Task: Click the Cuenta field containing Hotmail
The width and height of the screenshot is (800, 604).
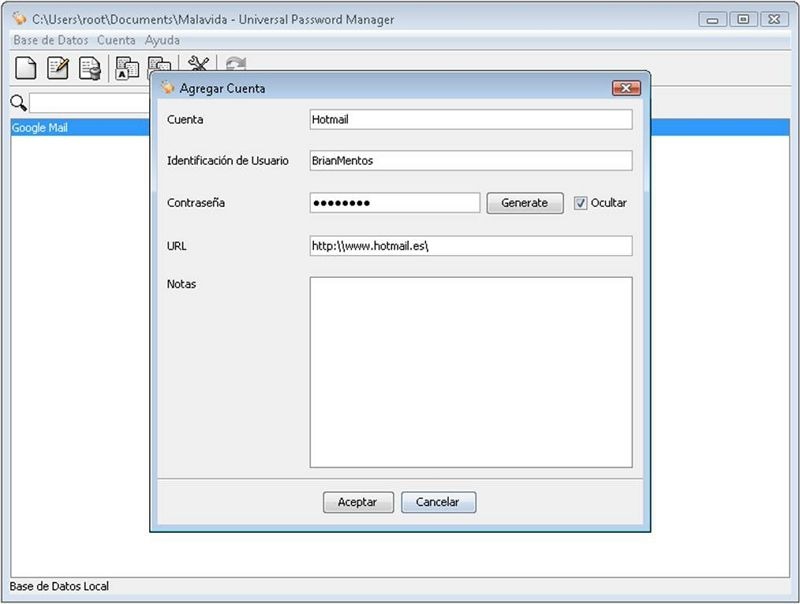Action: click(x=470, y=119)
